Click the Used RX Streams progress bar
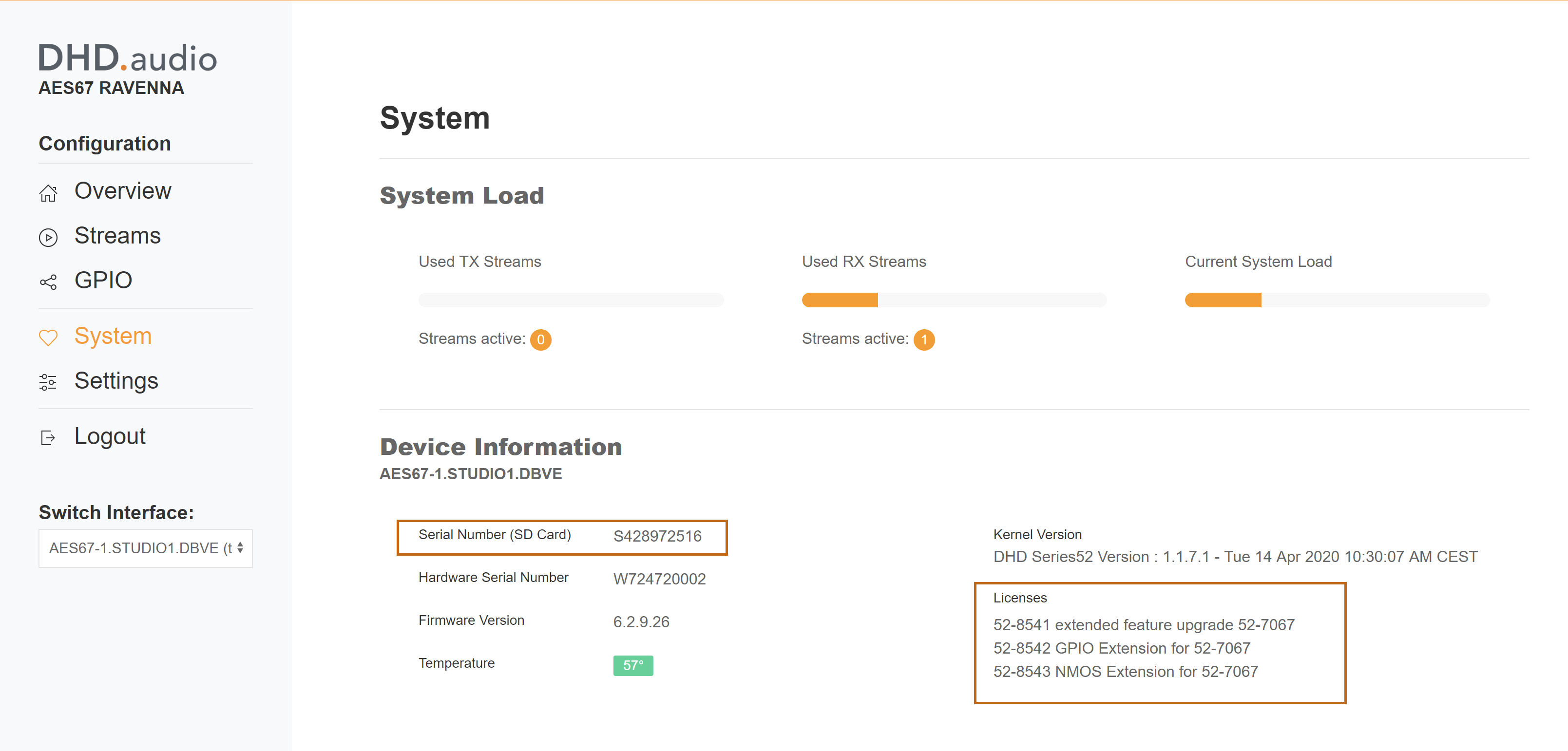Image resolution: width=1568 pixels, height=751 pixels. 954,300
